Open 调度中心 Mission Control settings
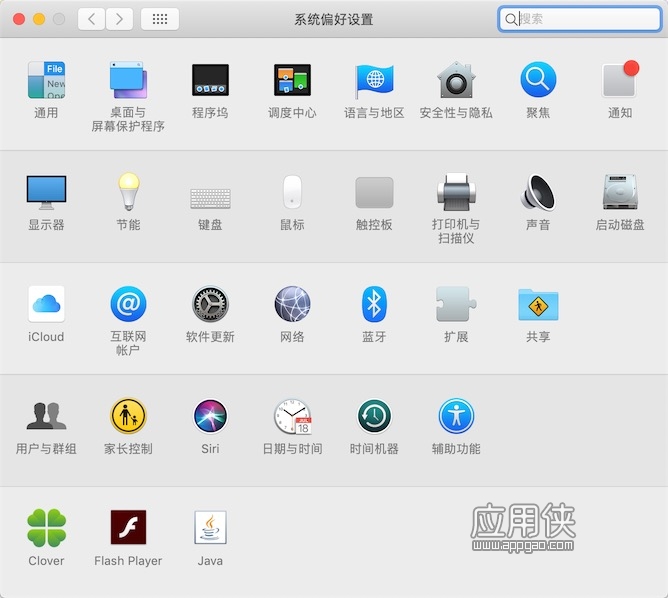Viewport: 668px width, 598px height. tap(292, 80)
